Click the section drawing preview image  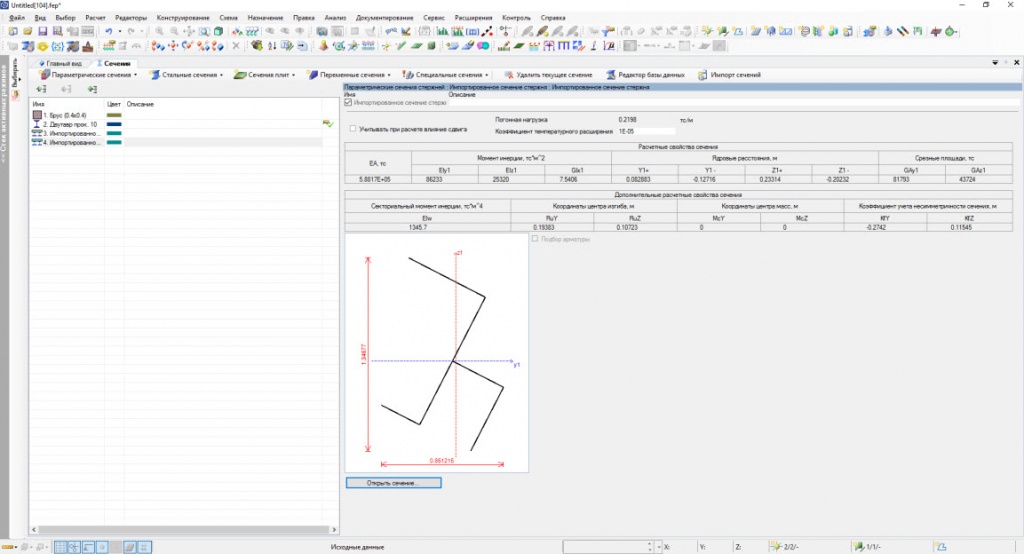point(437,353)
